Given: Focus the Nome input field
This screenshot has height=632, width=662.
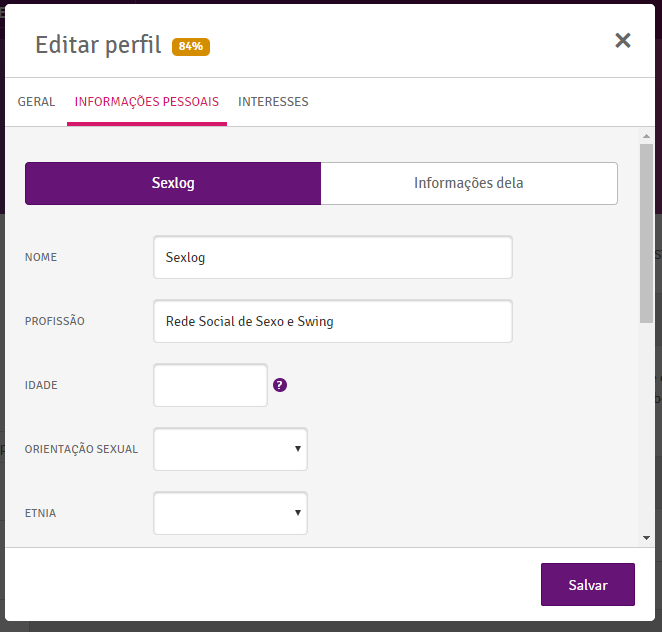Looking at the screenshot, I should [x=333, y=257].
